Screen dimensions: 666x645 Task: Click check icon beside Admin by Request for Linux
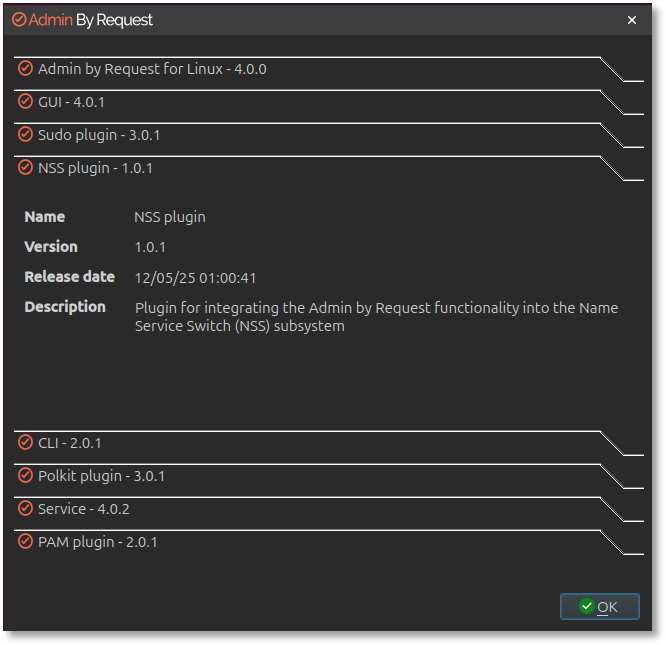point(25,69)
